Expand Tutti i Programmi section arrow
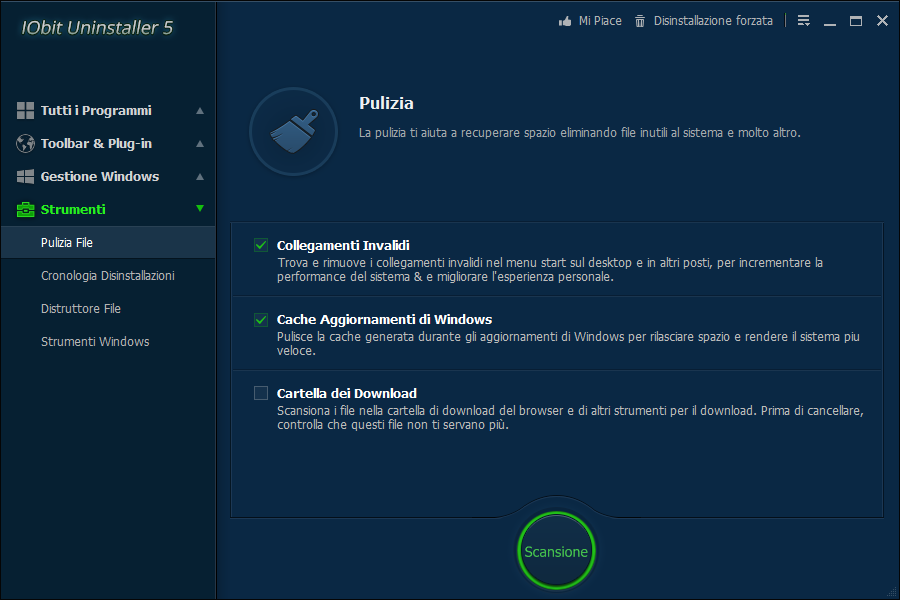This screenshot has width=900, height=600. coord(200,110)
